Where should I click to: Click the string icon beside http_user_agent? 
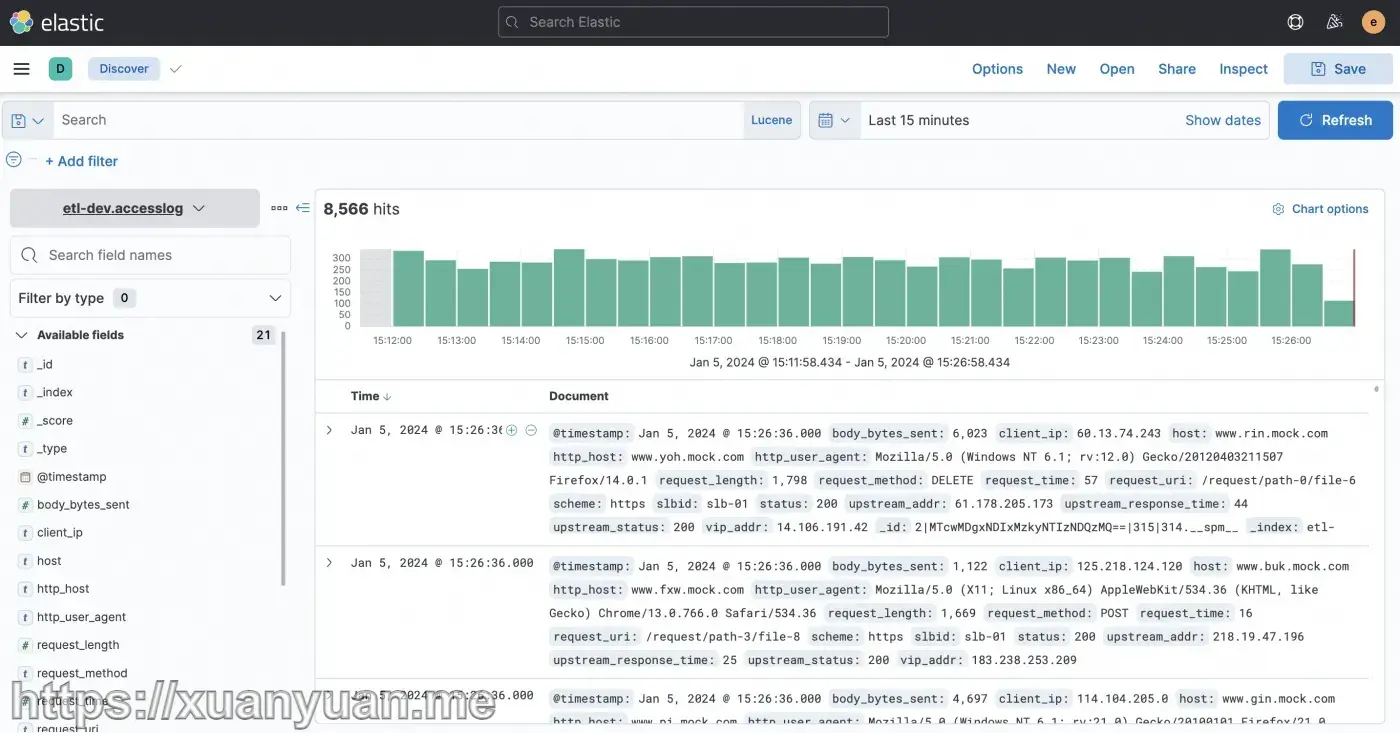25,617
